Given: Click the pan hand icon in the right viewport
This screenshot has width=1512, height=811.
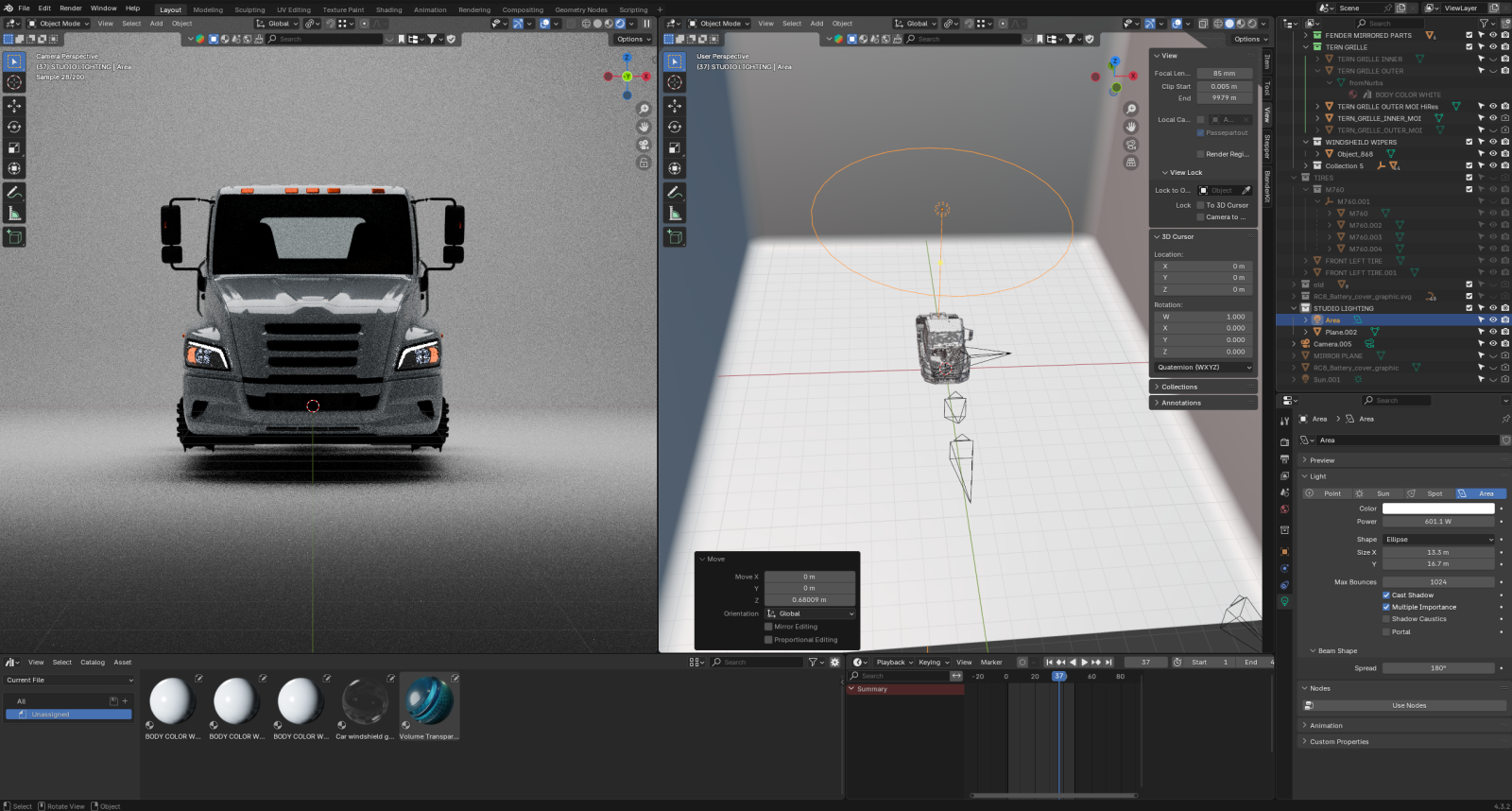Looking at the screenshot, I should [1131, 127].
